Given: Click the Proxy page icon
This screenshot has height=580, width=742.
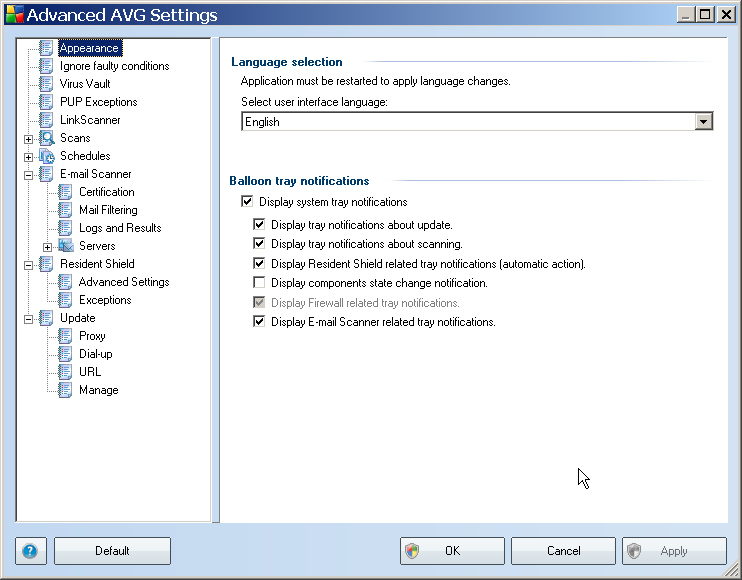Looking at the screenshot, I should 65,335.
